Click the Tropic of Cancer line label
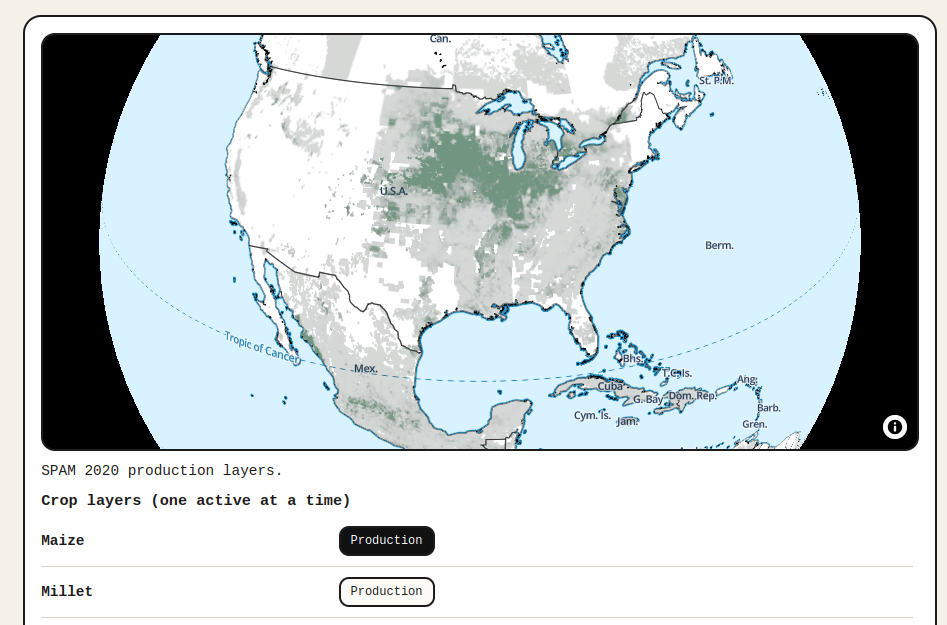This screenshot has height=625, width=947. [262, 351]
